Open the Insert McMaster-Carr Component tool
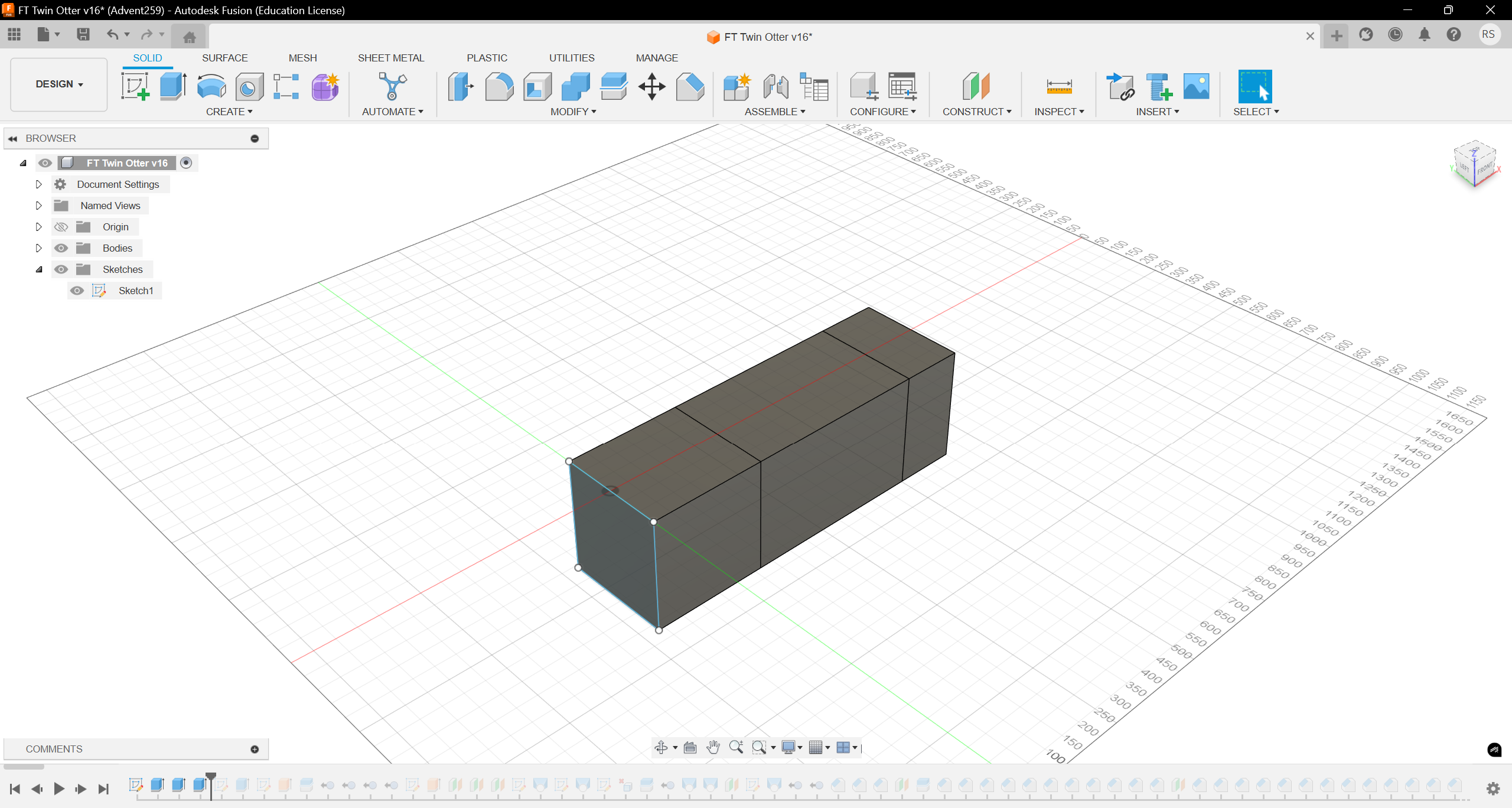The image size is (1512, 808). (x=1158, y=86)
